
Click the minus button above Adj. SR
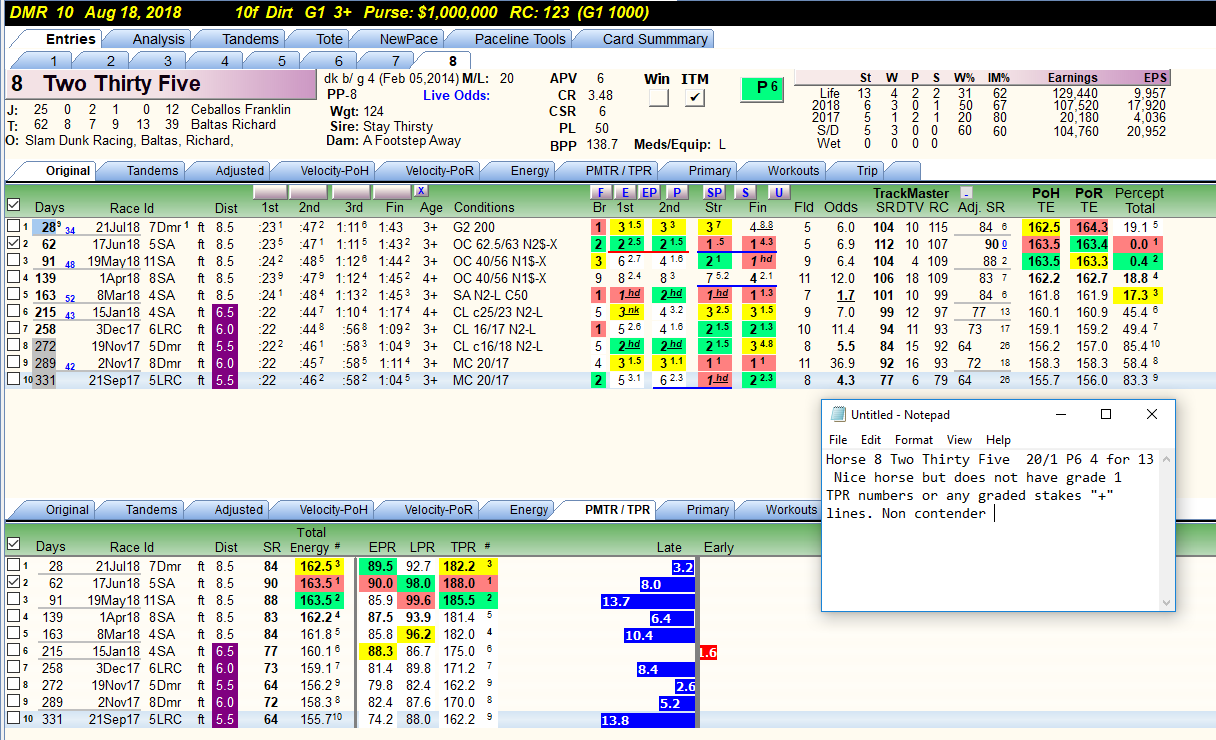[965, 192]
